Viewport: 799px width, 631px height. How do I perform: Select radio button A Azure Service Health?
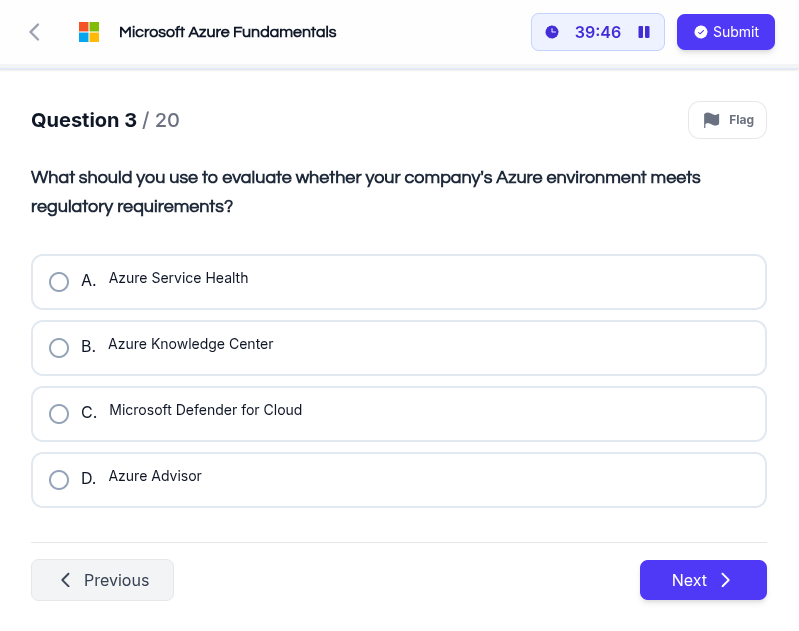tap(59, 282)
